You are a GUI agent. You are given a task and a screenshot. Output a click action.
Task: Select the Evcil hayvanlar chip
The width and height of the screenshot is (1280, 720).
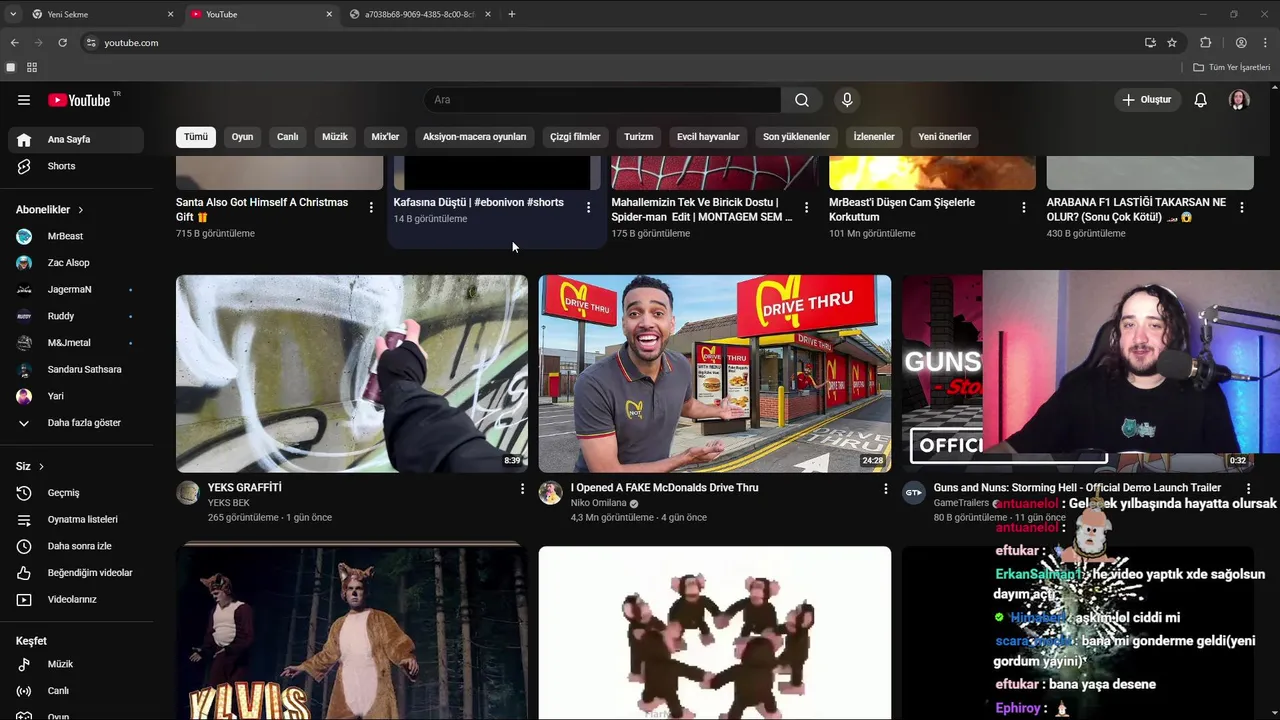coord(708,137)
